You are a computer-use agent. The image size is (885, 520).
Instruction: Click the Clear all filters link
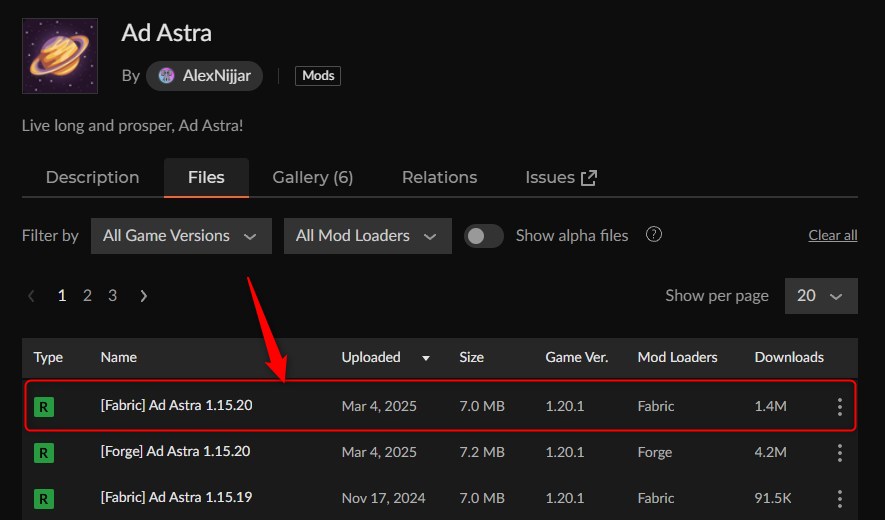pos(833,235)
